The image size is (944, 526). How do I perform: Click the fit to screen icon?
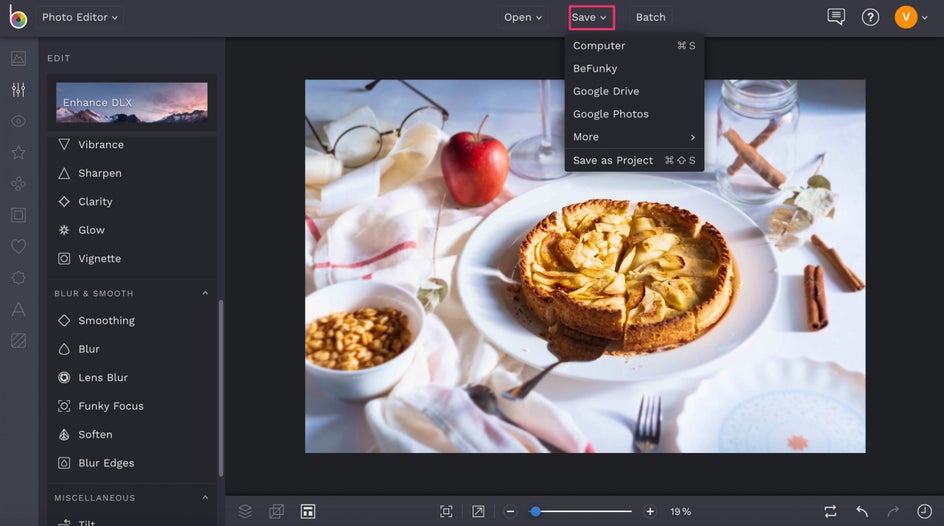click(x=446, y=512)
